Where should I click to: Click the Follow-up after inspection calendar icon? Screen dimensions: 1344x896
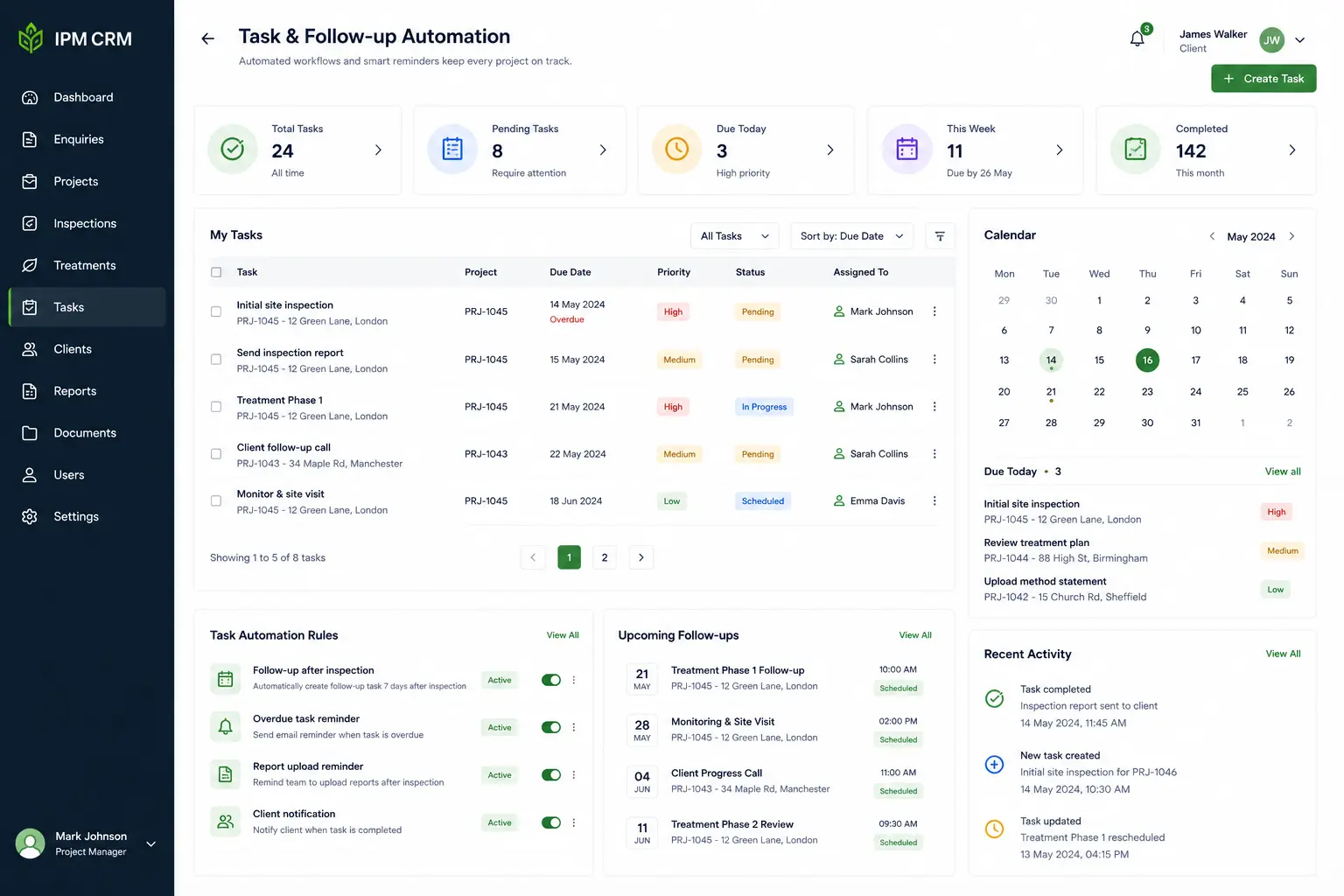(226, 679)
